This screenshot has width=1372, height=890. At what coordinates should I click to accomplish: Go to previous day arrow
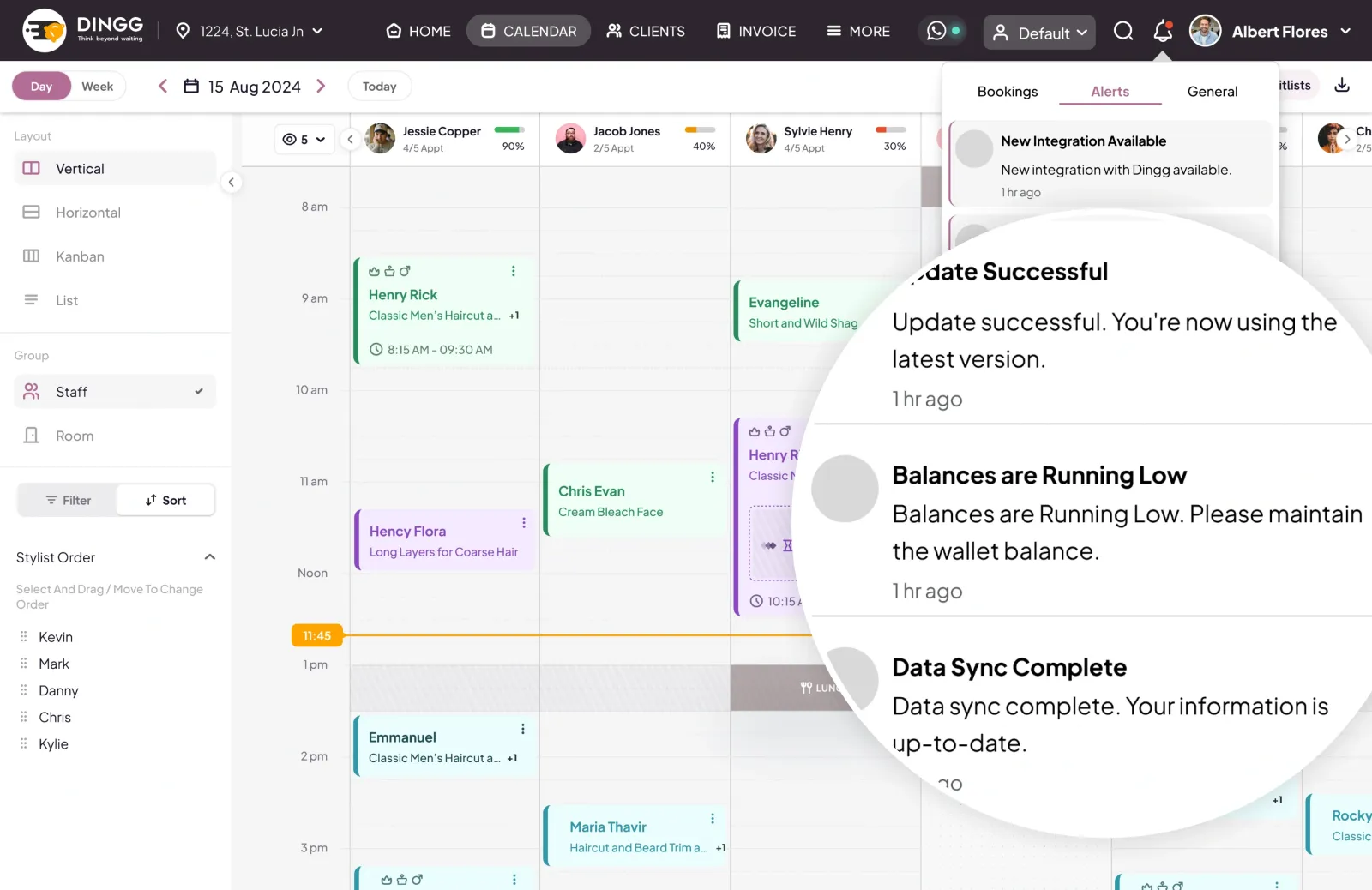click(163, 86)
